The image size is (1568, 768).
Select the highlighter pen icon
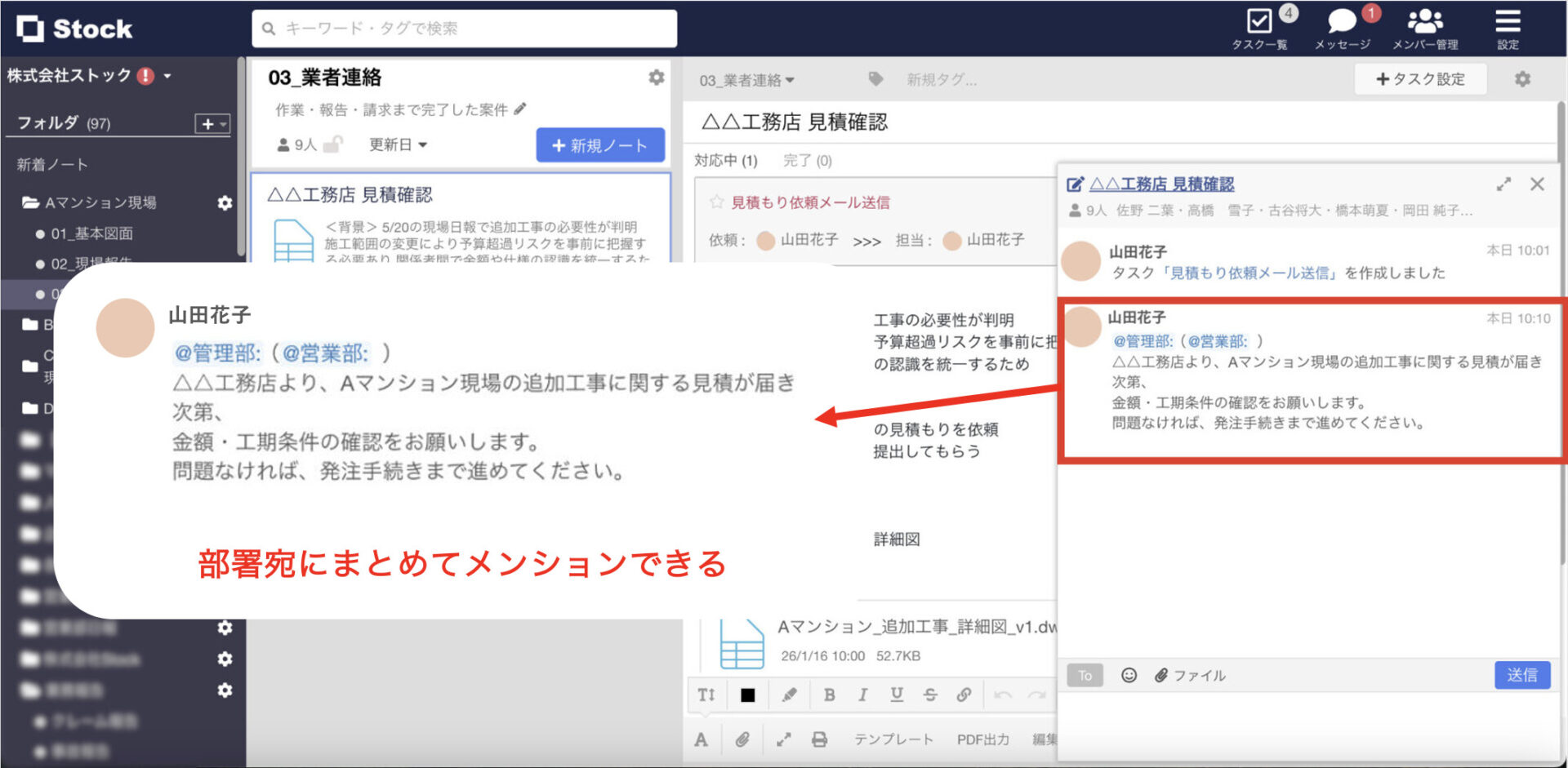(x=787, y=695)
